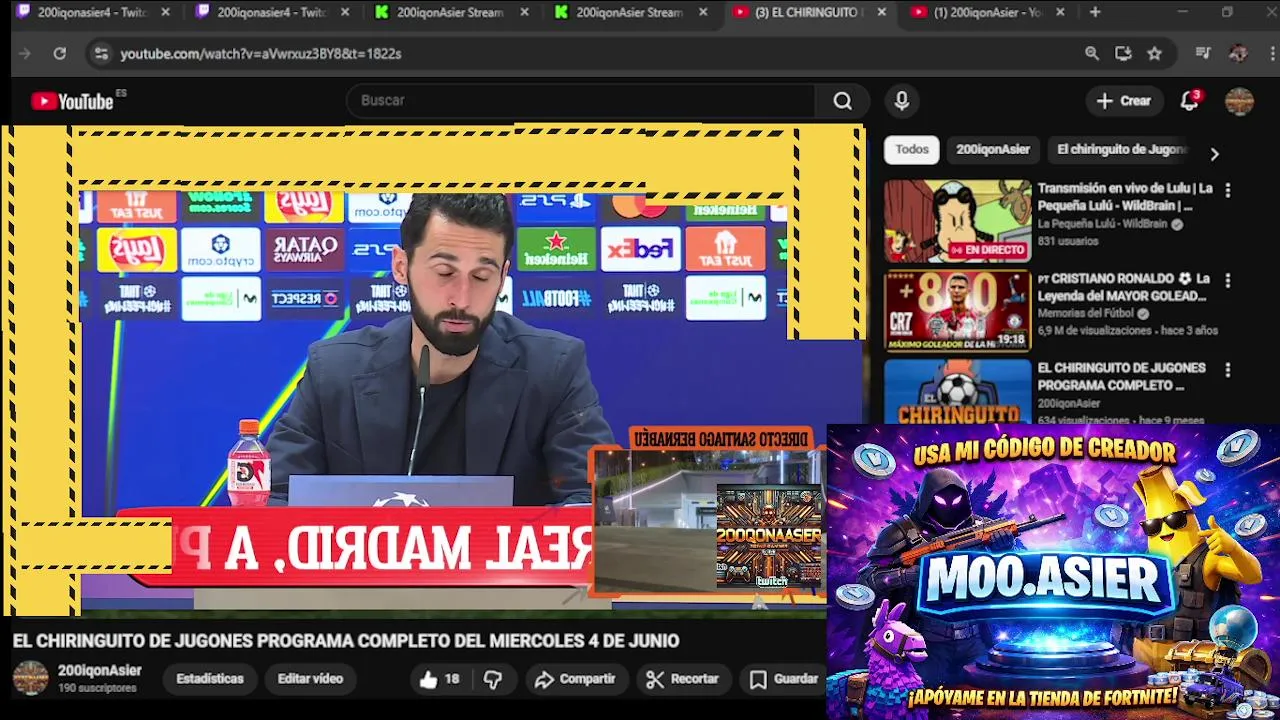Dislike the video with thumbs down
Image resolution: width=1280 pixels, height=720 pixels.
coord(493,679)
